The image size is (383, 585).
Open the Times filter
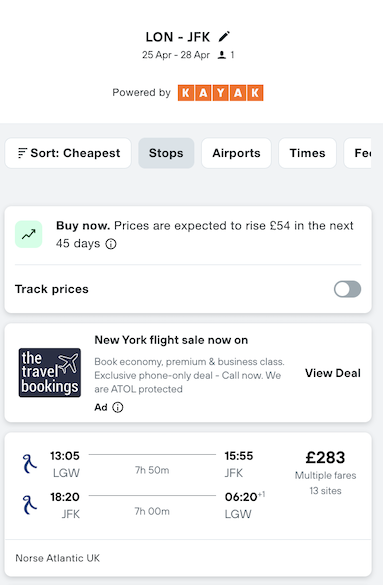coord(308,153)
